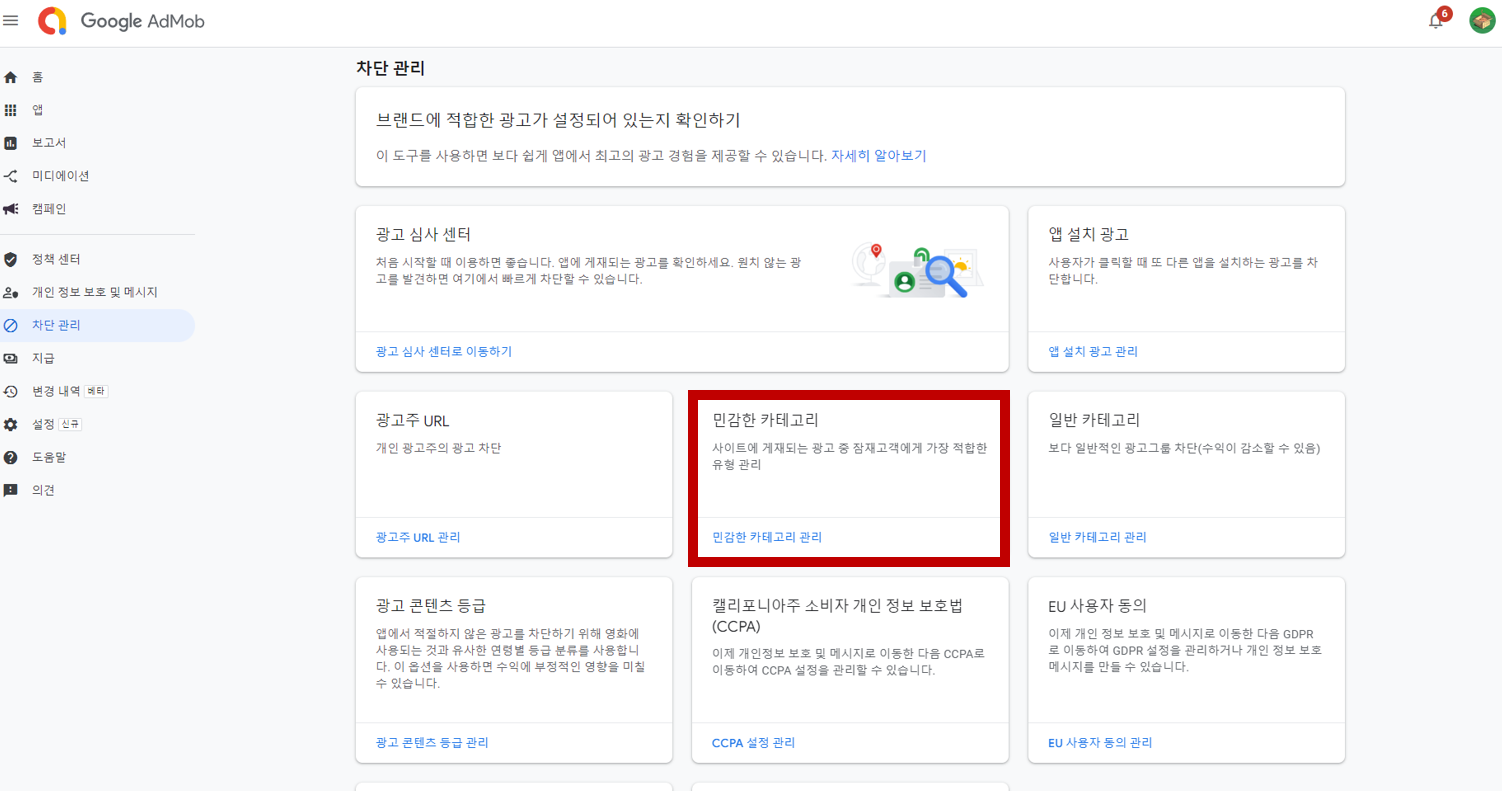Click the Google AdMob logo
1502x791 pixels.
pos(121,21)
